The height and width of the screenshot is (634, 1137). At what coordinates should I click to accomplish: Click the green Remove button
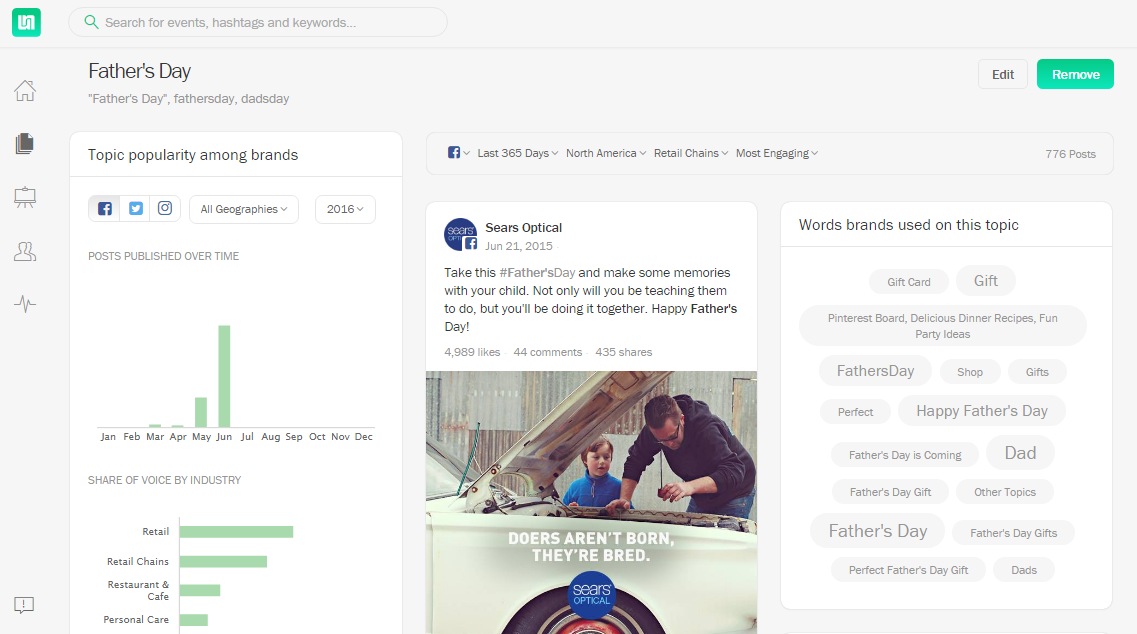[x=1075, y=74]
